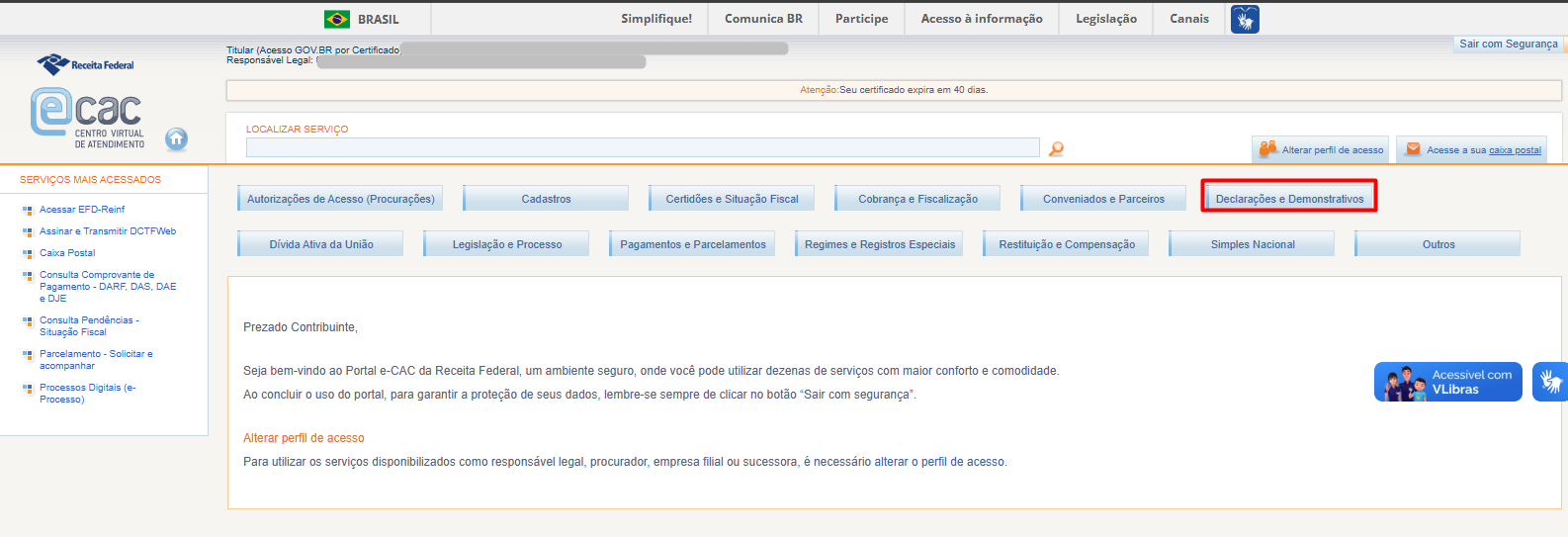Open Legislação e Processo category
1568x537 pixels.
506,244
